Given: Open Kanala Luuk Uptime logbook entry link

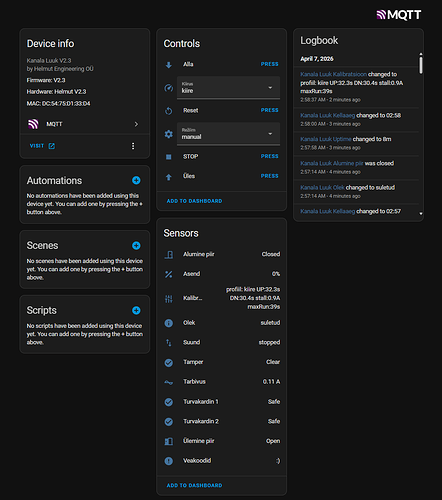Looking at the screenshot, I should tap(326, 139).
